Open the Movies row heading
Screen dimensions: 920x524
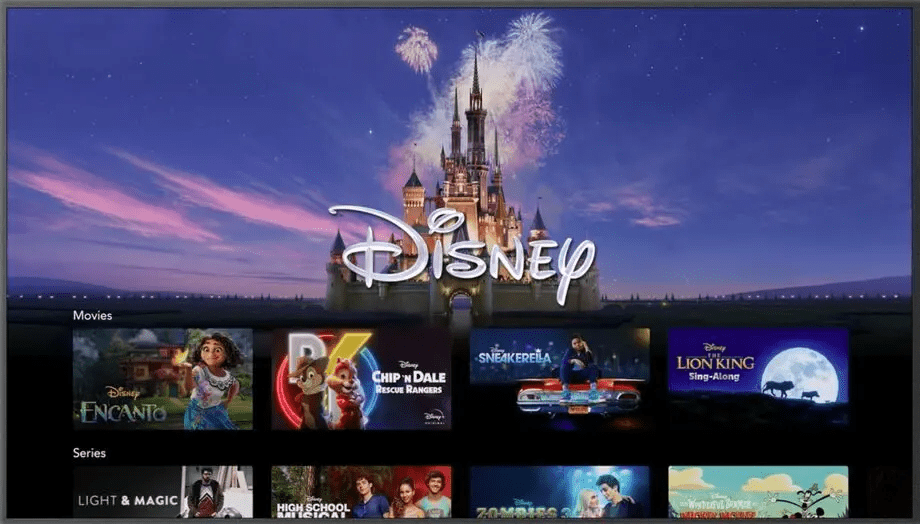[92, 315]
